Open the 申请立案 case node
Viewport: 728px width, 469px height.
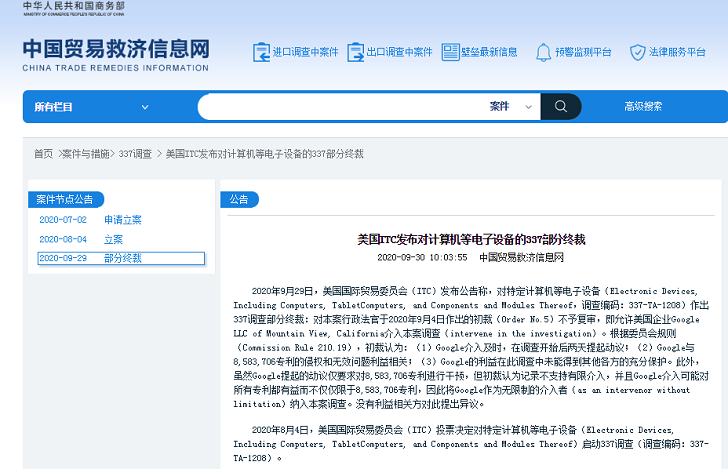(x=123, y=220)
